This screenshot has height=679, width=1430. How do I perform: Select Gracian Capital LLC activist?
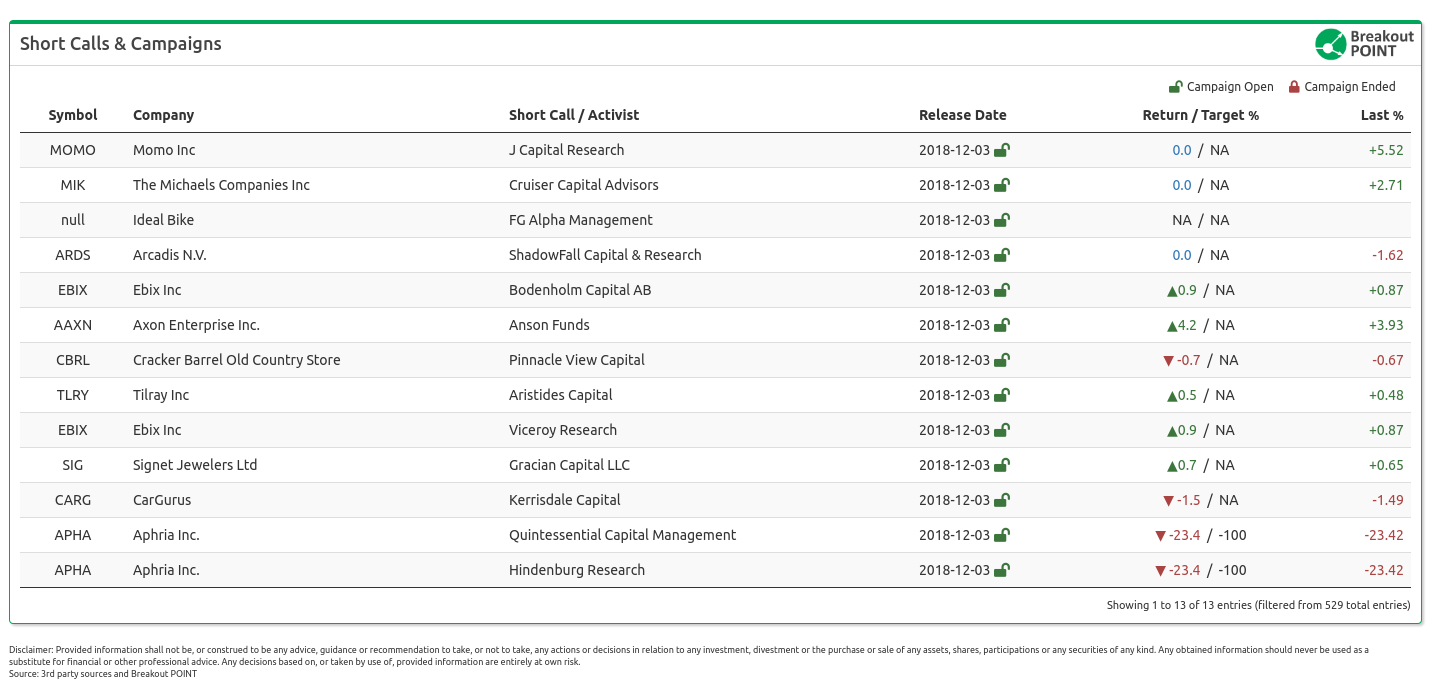pos(569,465)
